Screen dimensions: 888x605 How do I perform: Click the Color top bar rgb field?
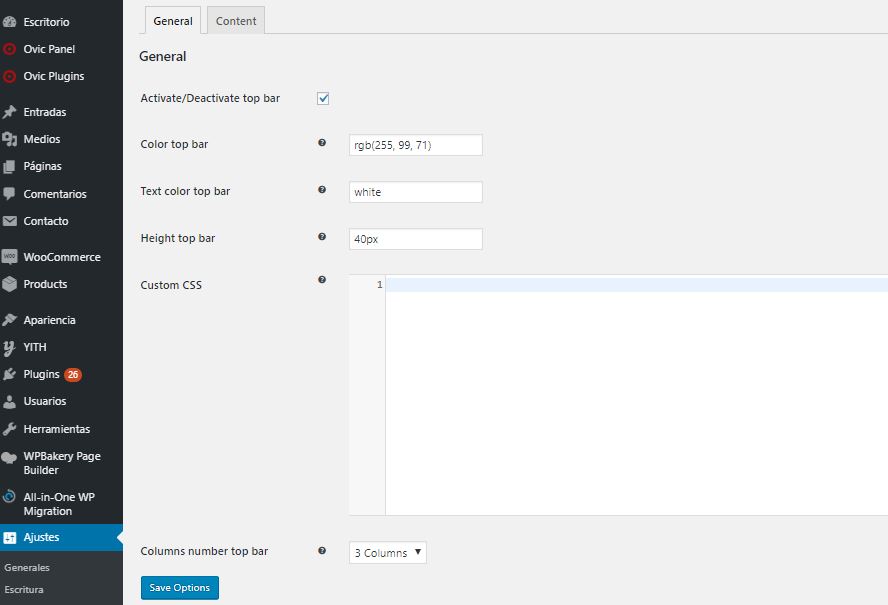pyautogui.click(x=416, y=145)
